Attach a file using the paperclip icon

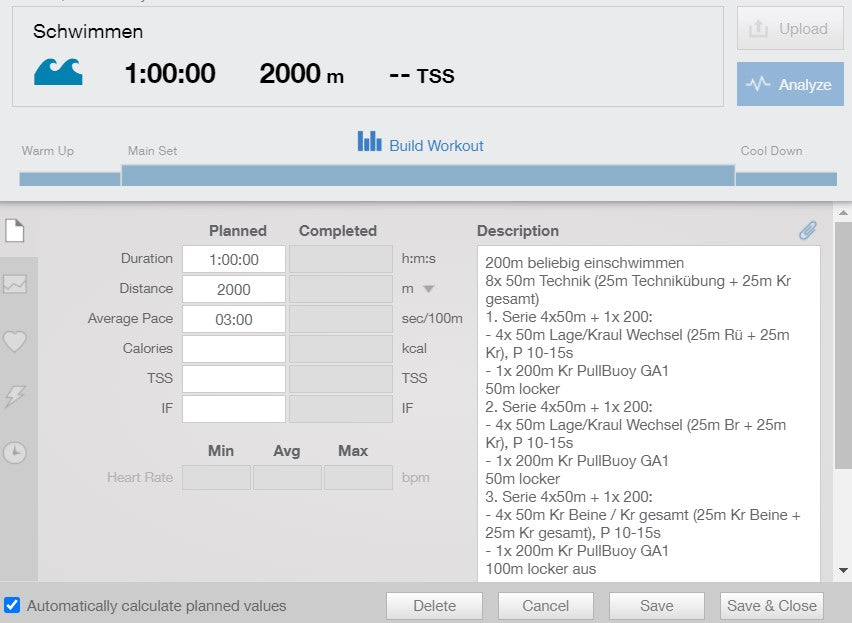(808, 229)
